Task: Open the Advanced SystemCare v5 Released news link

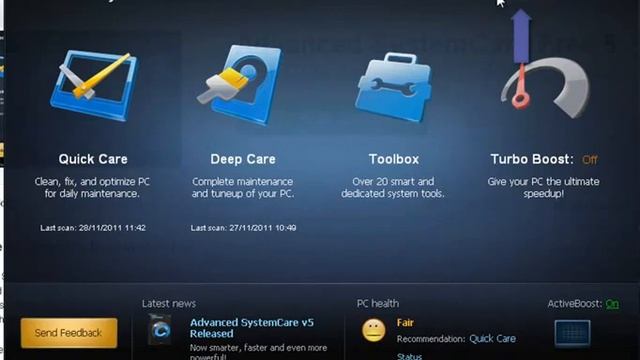Action: [x=252, y=328]
